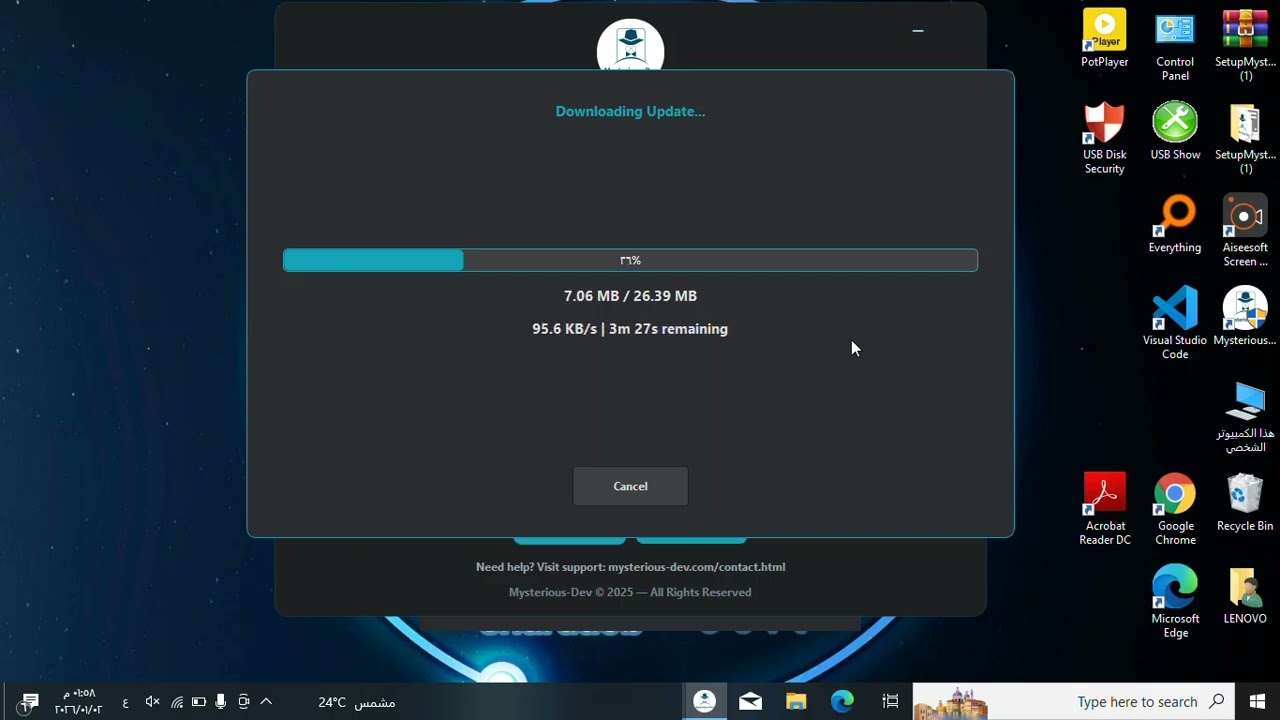Viewport: 1280px width, 720px height.
Task: Open the Mail app from taskbar
Action: point(750,702)
